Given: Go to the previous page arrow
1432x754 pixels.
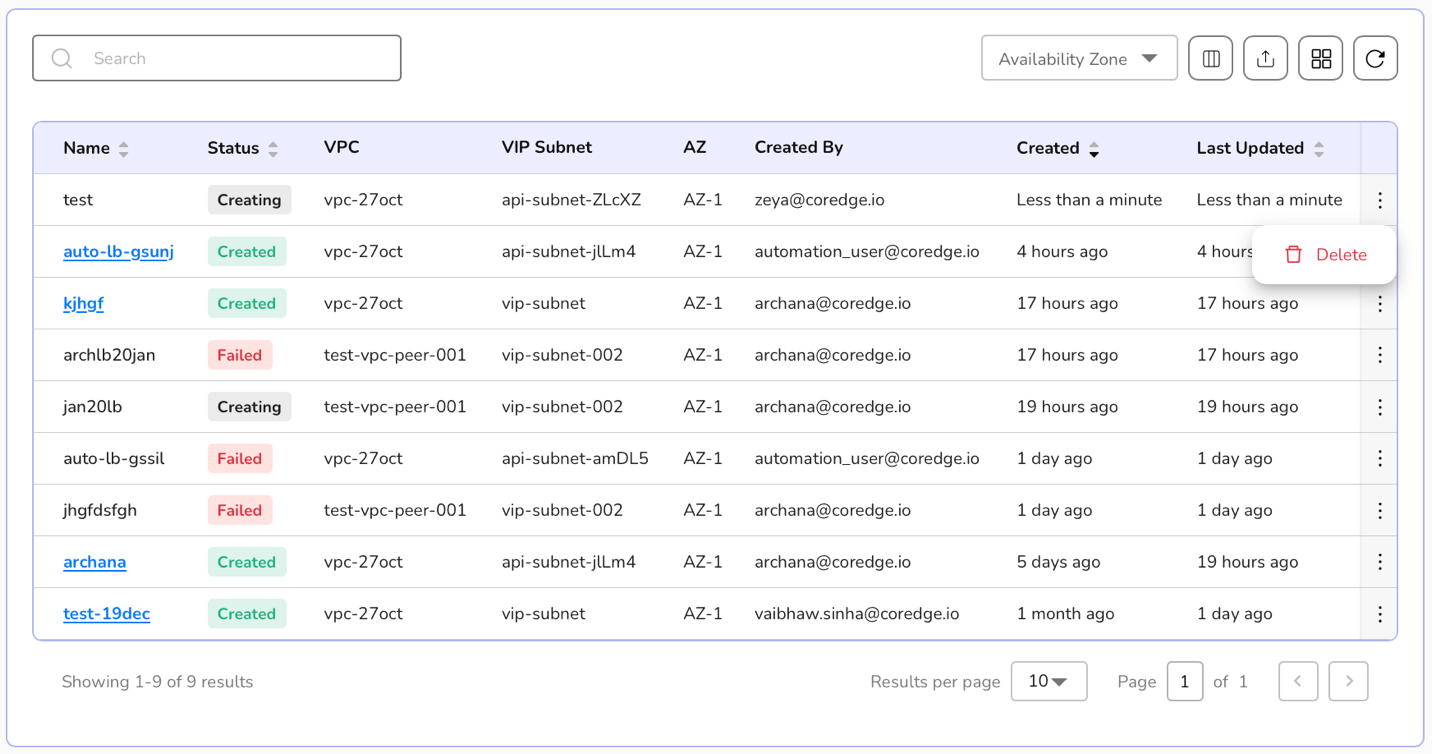Looking at the screenshot, I should [1297, 682].
